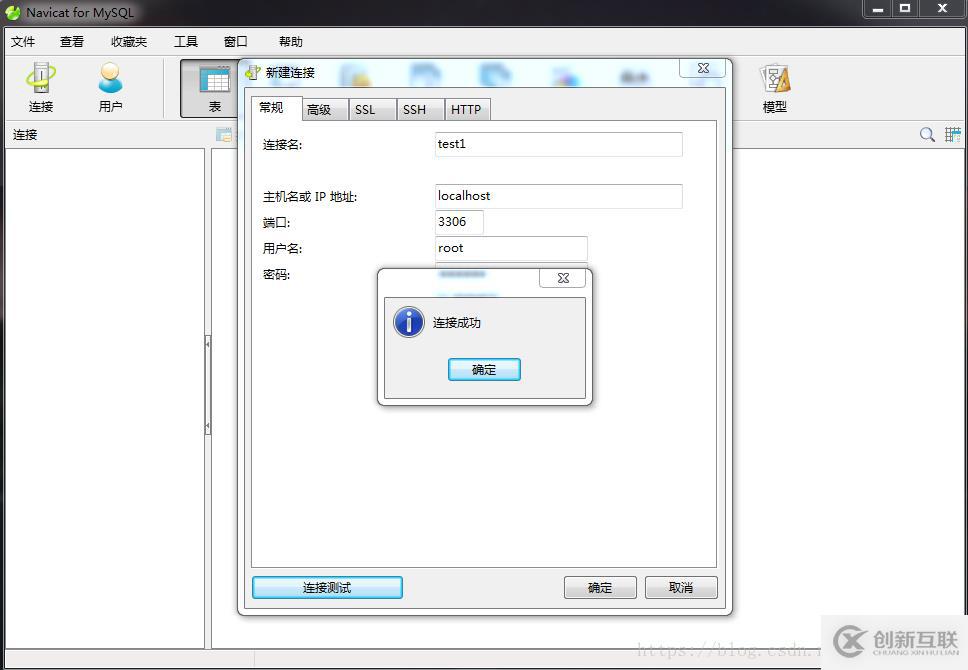Click inside the 端口 port field showing 3306

(458, 222)
